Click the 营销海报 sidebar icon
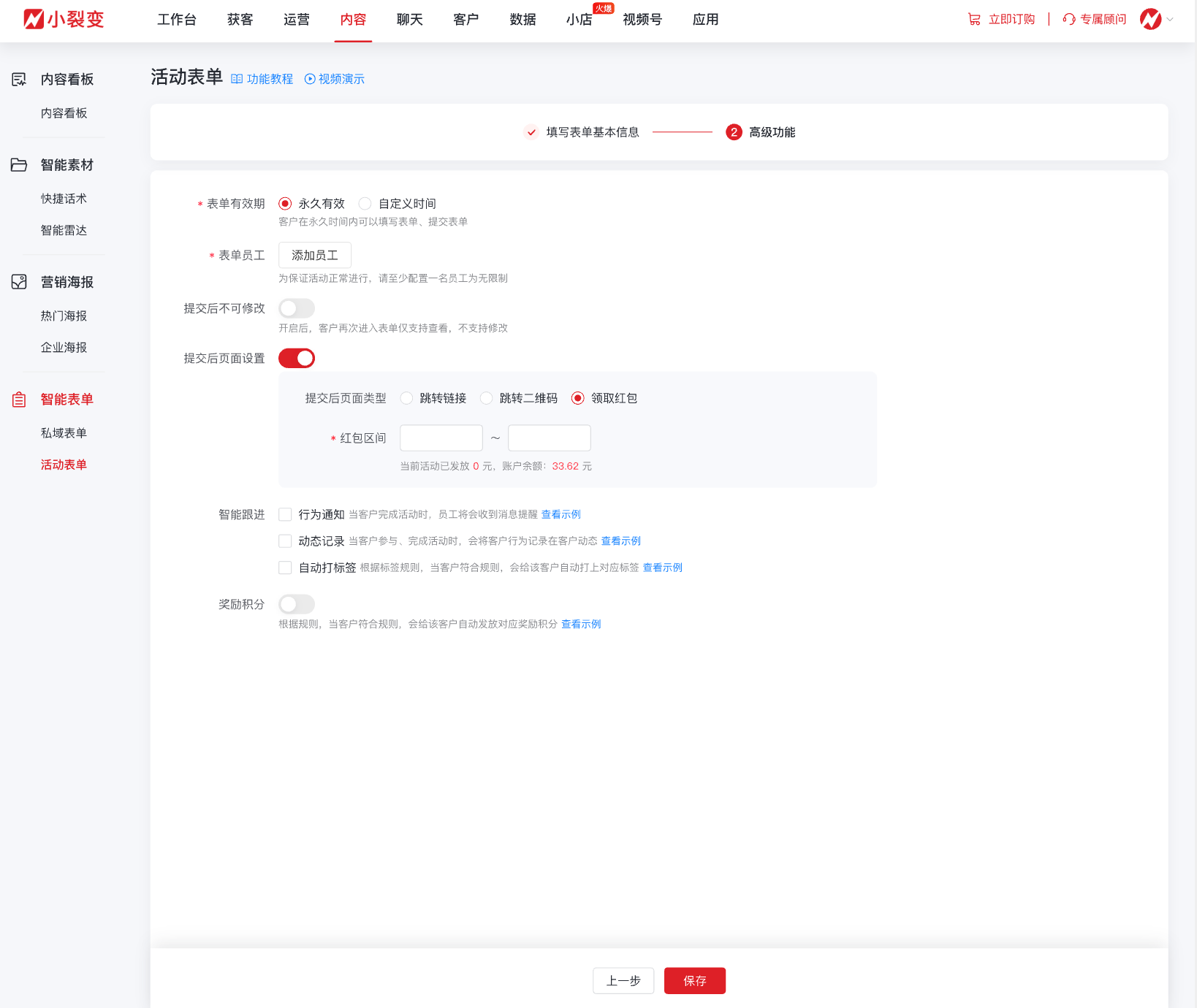1197x1008 pixels. point(19,282)
